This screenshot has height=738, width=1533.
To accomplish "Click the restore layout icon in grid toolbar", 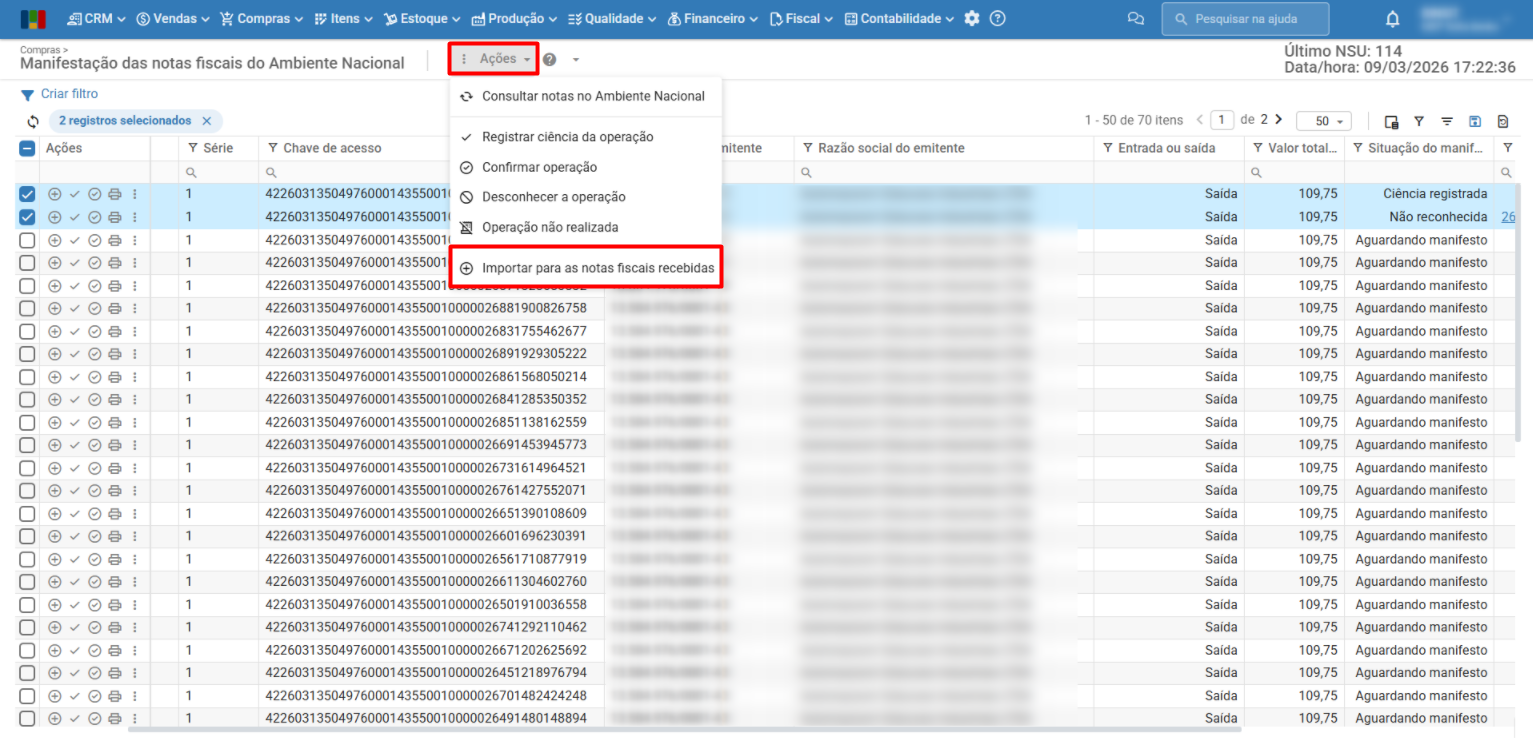I will click(1503, 121).
